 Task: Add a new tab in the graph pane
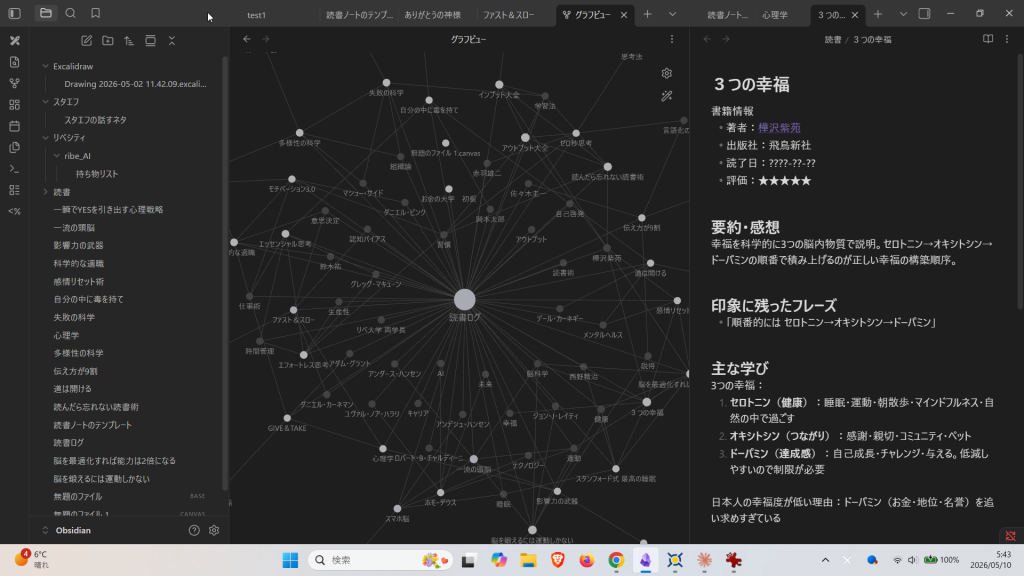[647, 14]
